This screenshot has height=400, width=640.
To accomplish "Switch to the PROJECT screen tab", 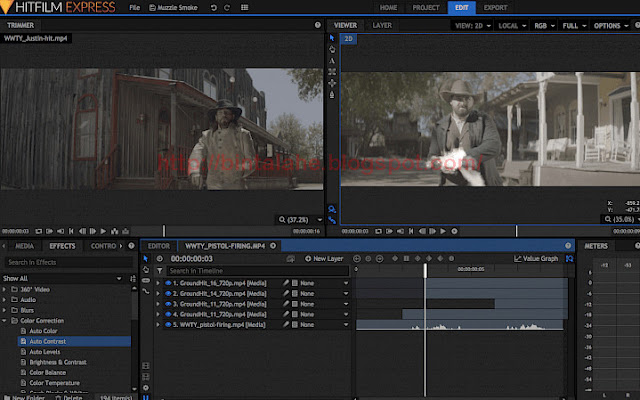I will [x=426, y=7].
